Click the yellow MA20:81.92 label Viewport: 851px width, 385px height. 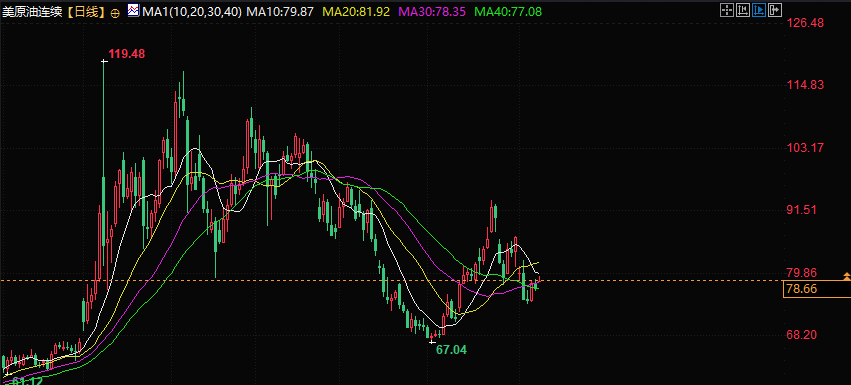coord(356,11)
